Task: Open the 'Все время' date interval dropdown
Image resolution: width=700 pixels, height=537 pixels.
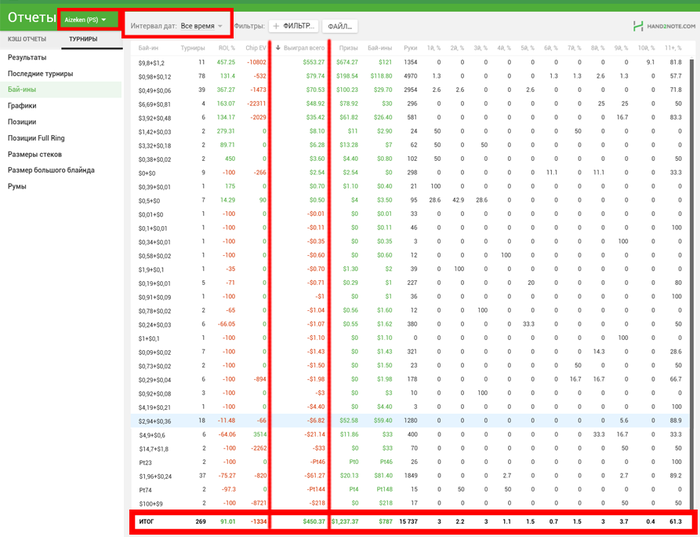Action: pyautogui.click(x=201, y=26)
